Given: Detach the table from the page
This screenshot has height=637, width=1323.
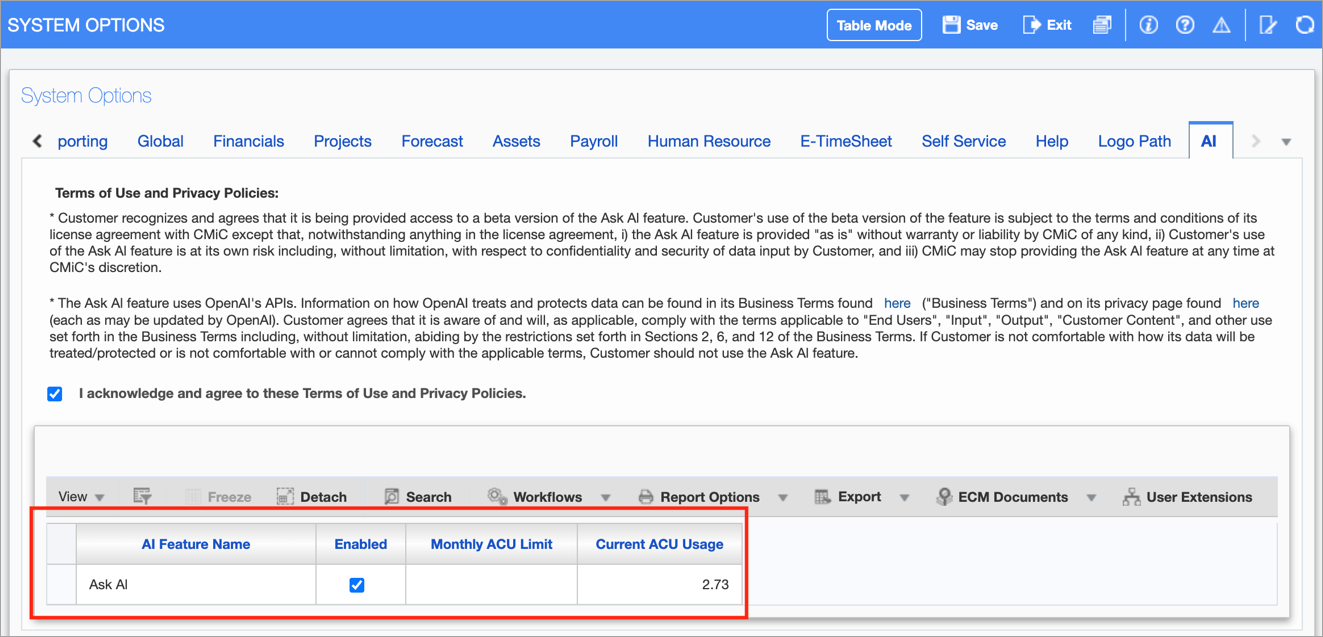Looking at the screenshot, I should 312,496.
